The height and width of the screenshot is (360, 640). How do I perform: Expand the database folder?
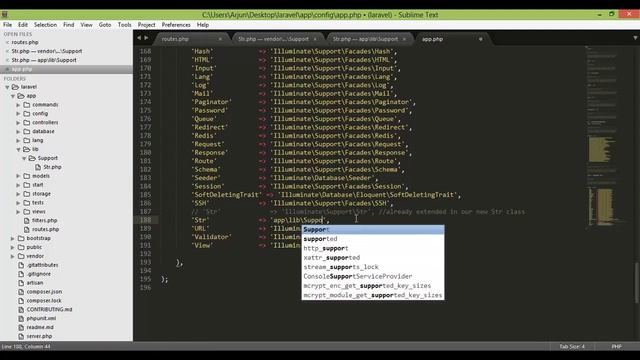pos(18,132)
